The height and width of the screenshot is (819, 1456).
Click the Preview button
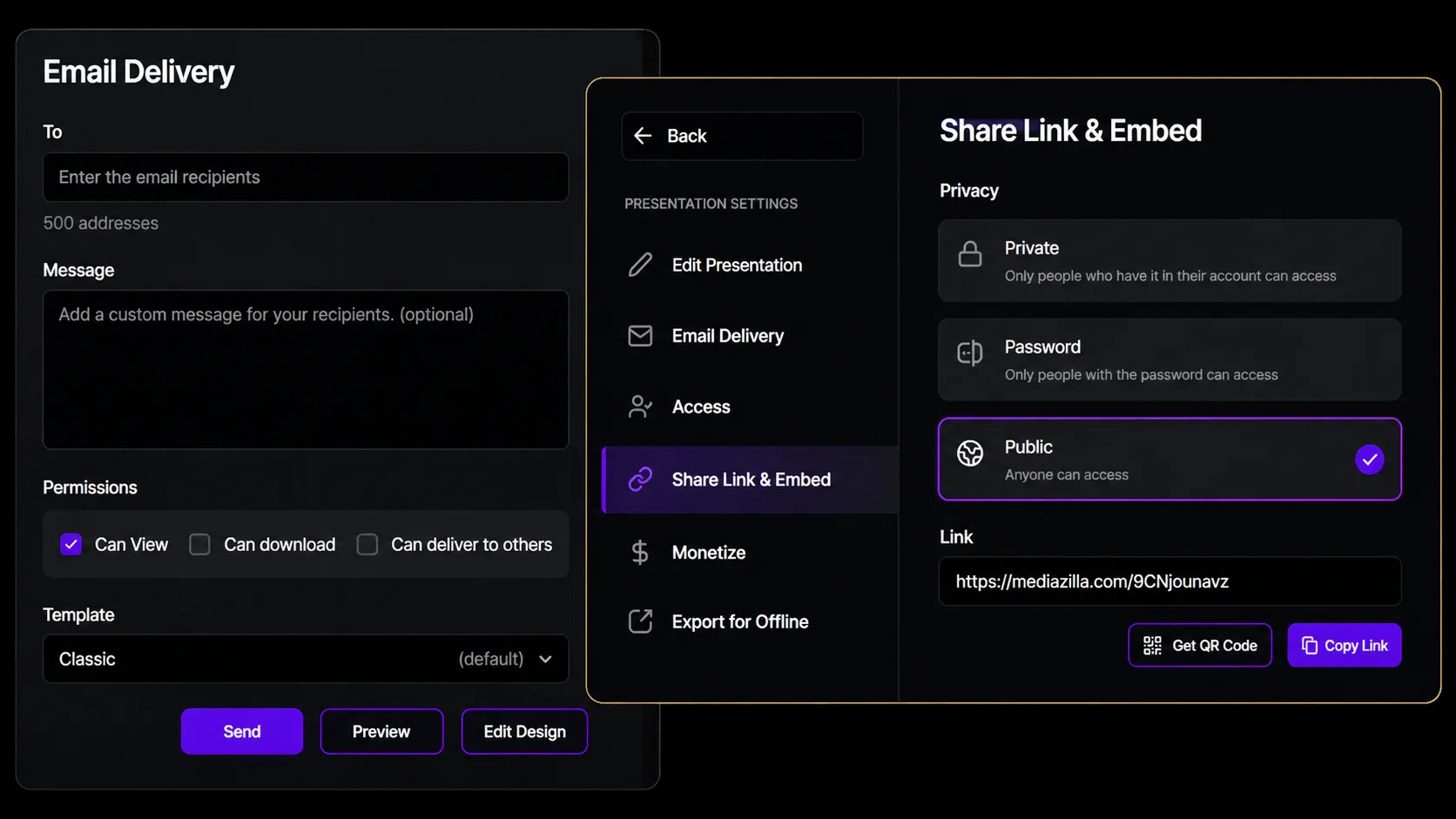381,731
